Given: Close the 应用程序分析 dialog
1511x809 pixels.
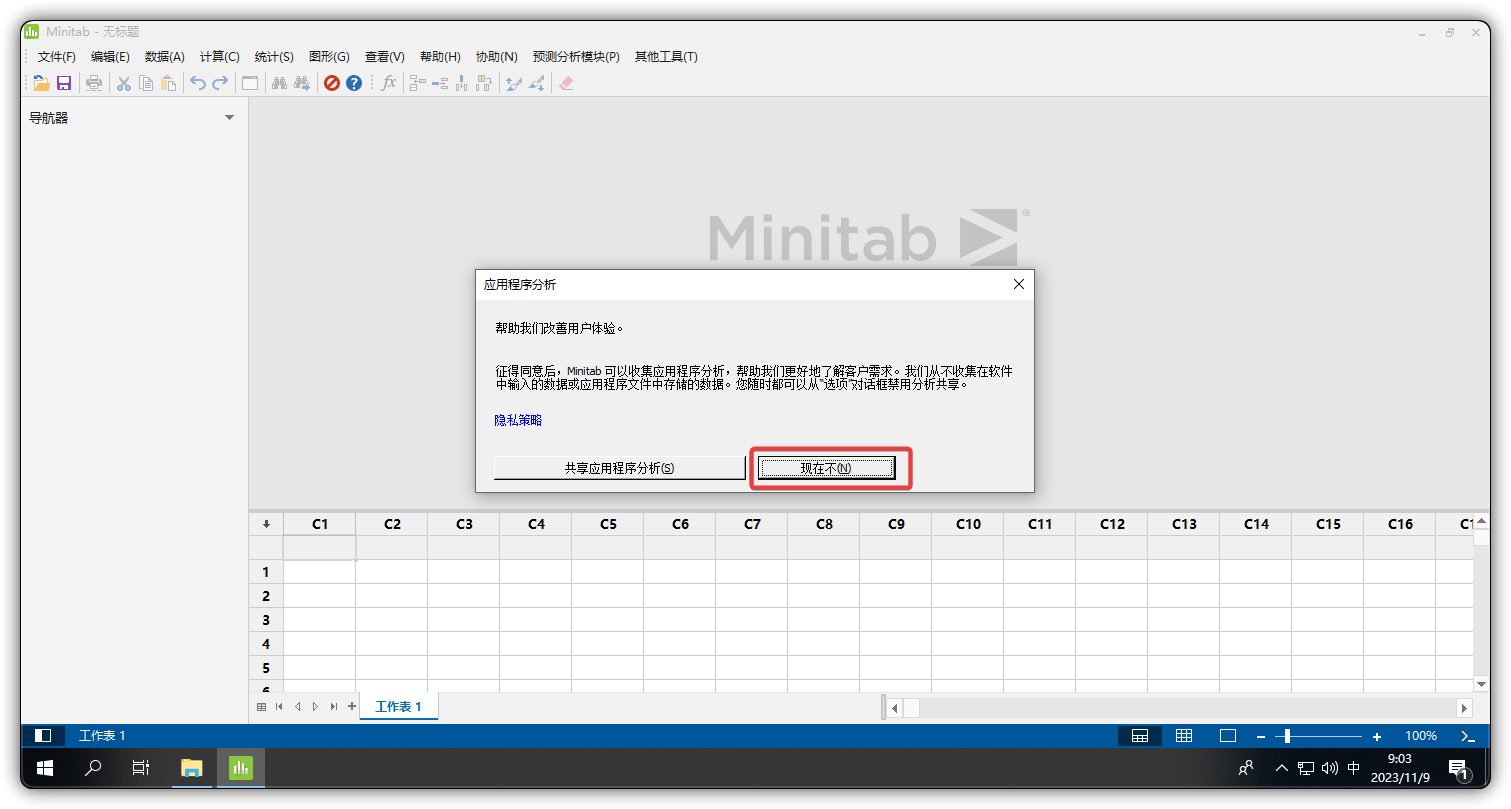Looking at the screenshot, I should [x=1019, y=284].
